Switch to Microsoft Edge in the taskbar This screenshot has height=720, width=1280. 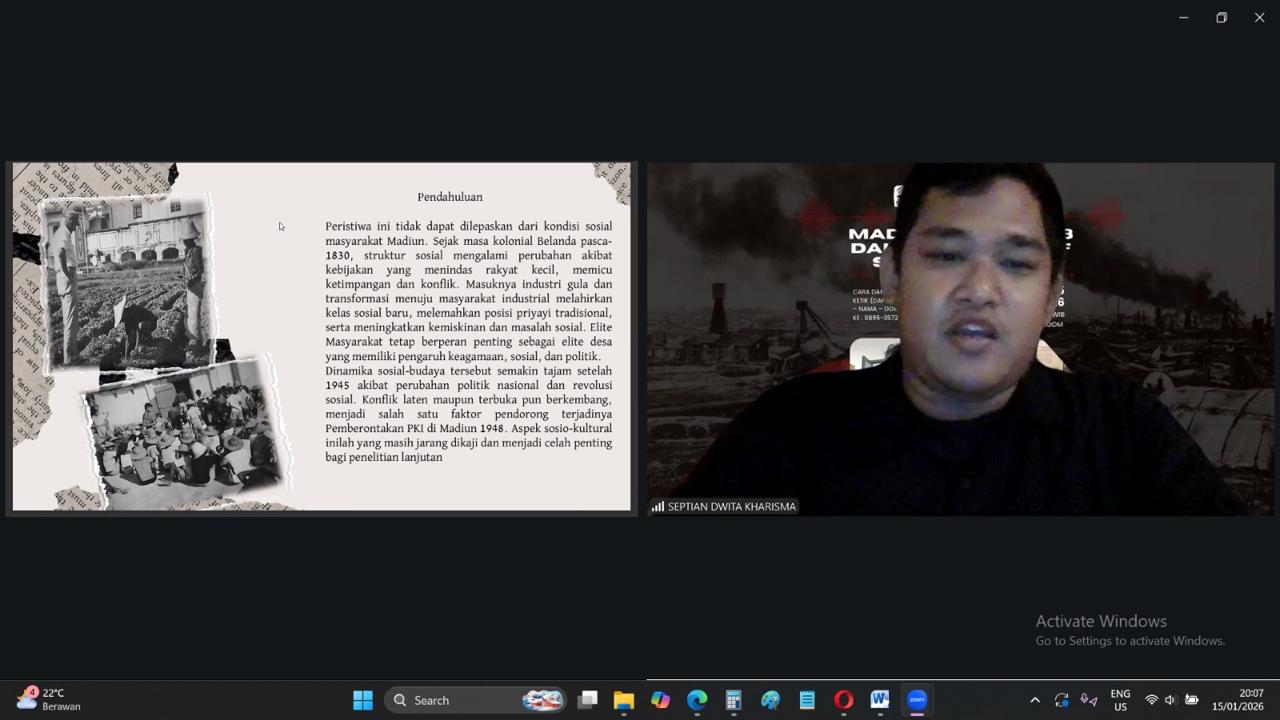[697, 700]
